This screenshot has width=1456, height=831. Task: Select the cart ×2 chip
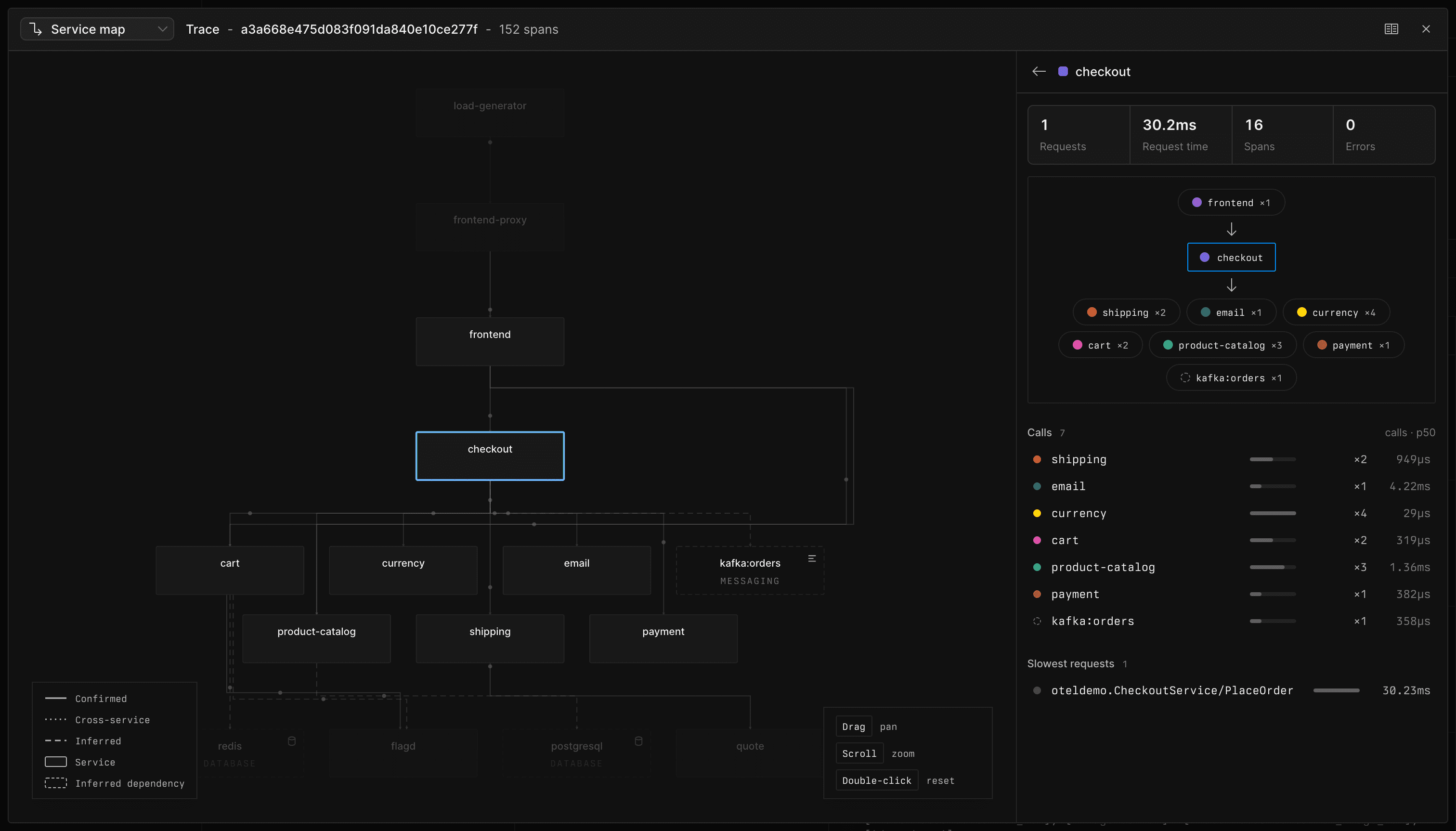click(x=1100, y=345)
